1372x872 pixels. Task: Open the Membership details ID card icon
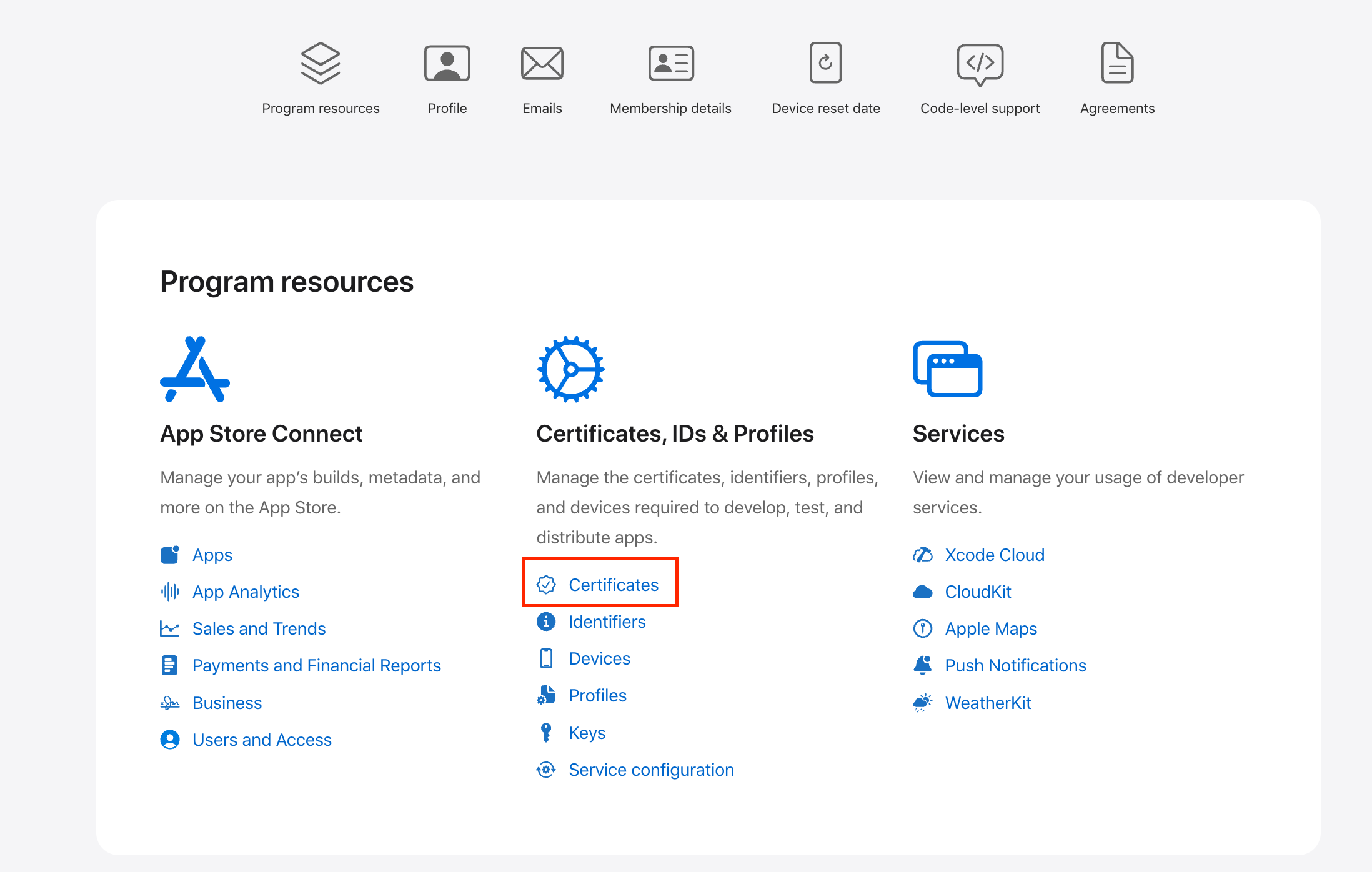[x=670, y=63]
